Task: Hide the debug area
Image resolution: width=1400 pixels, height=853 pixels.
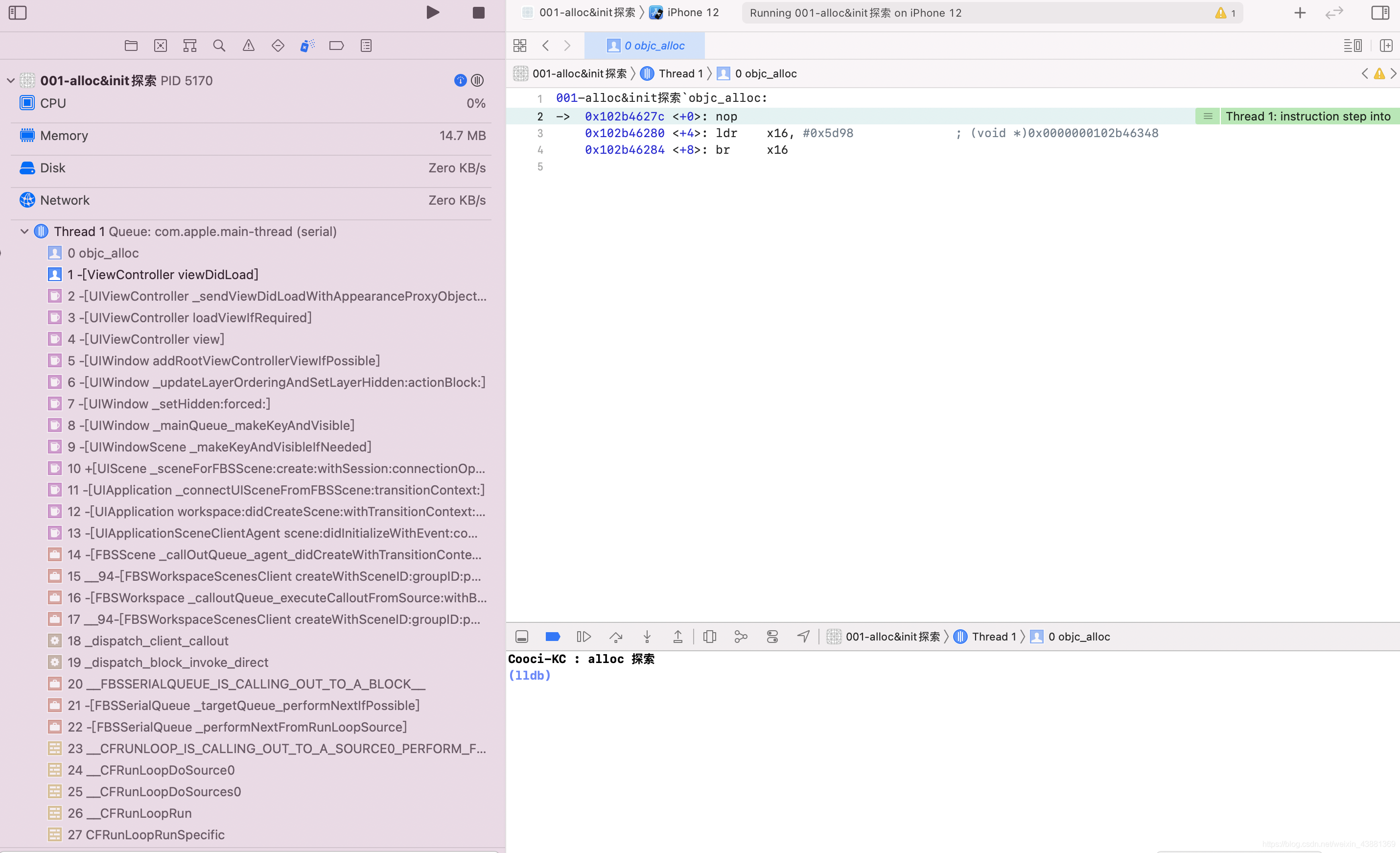Action: click(522, 637)
